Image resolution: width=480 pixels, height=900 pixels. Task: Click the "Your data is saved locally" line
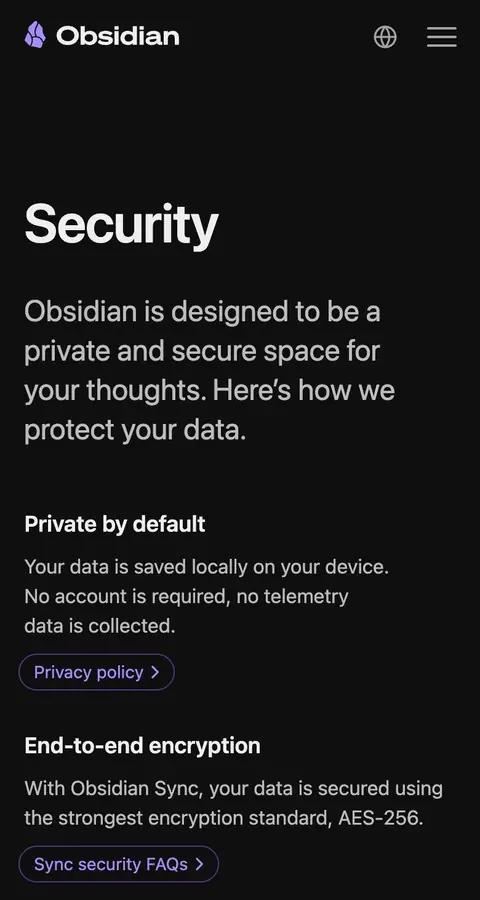pyautogui.click(x=207, y=567)
